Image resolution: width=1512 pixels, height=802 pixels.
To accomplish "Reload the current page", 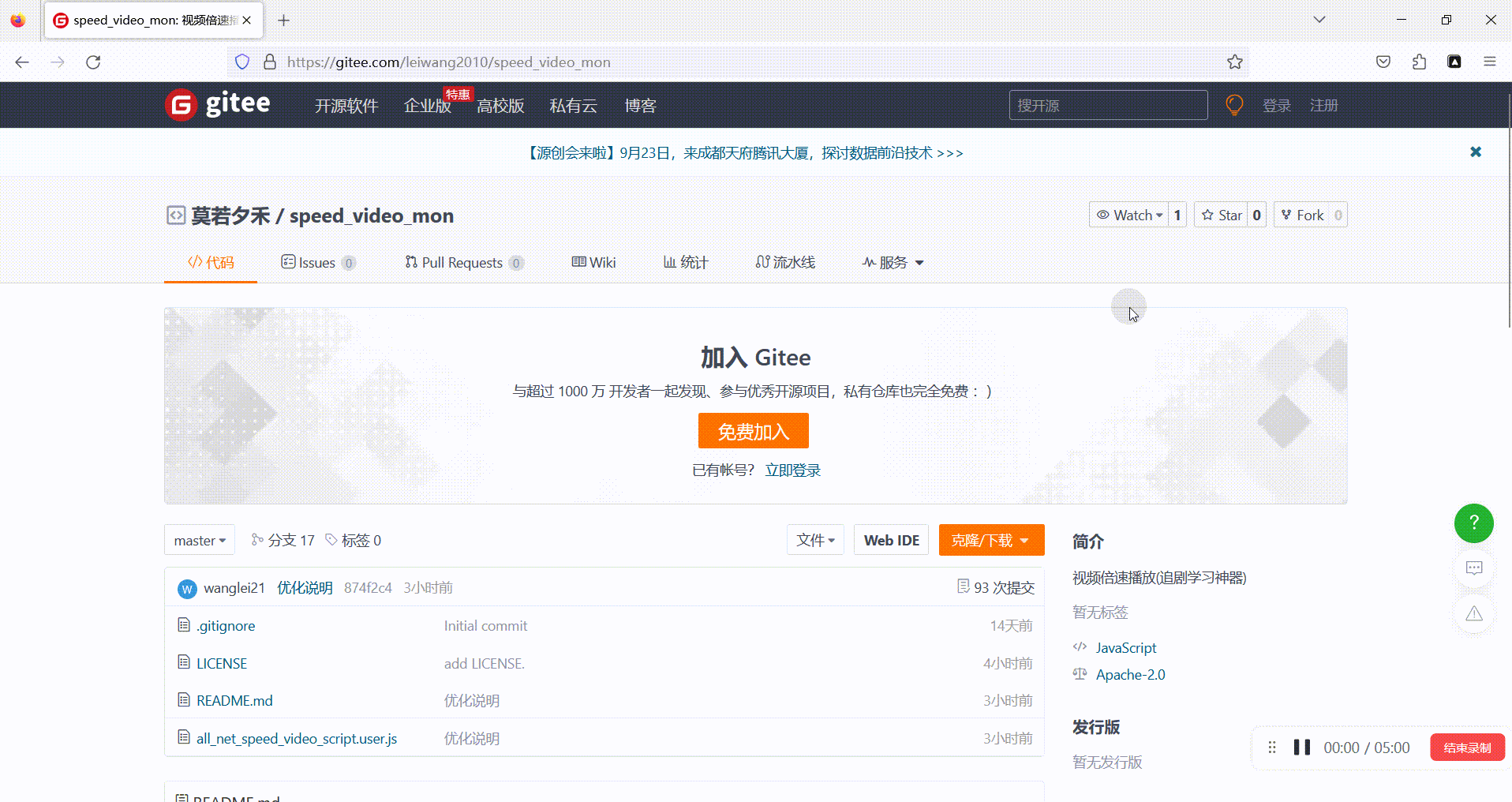I will coord(93,62).
